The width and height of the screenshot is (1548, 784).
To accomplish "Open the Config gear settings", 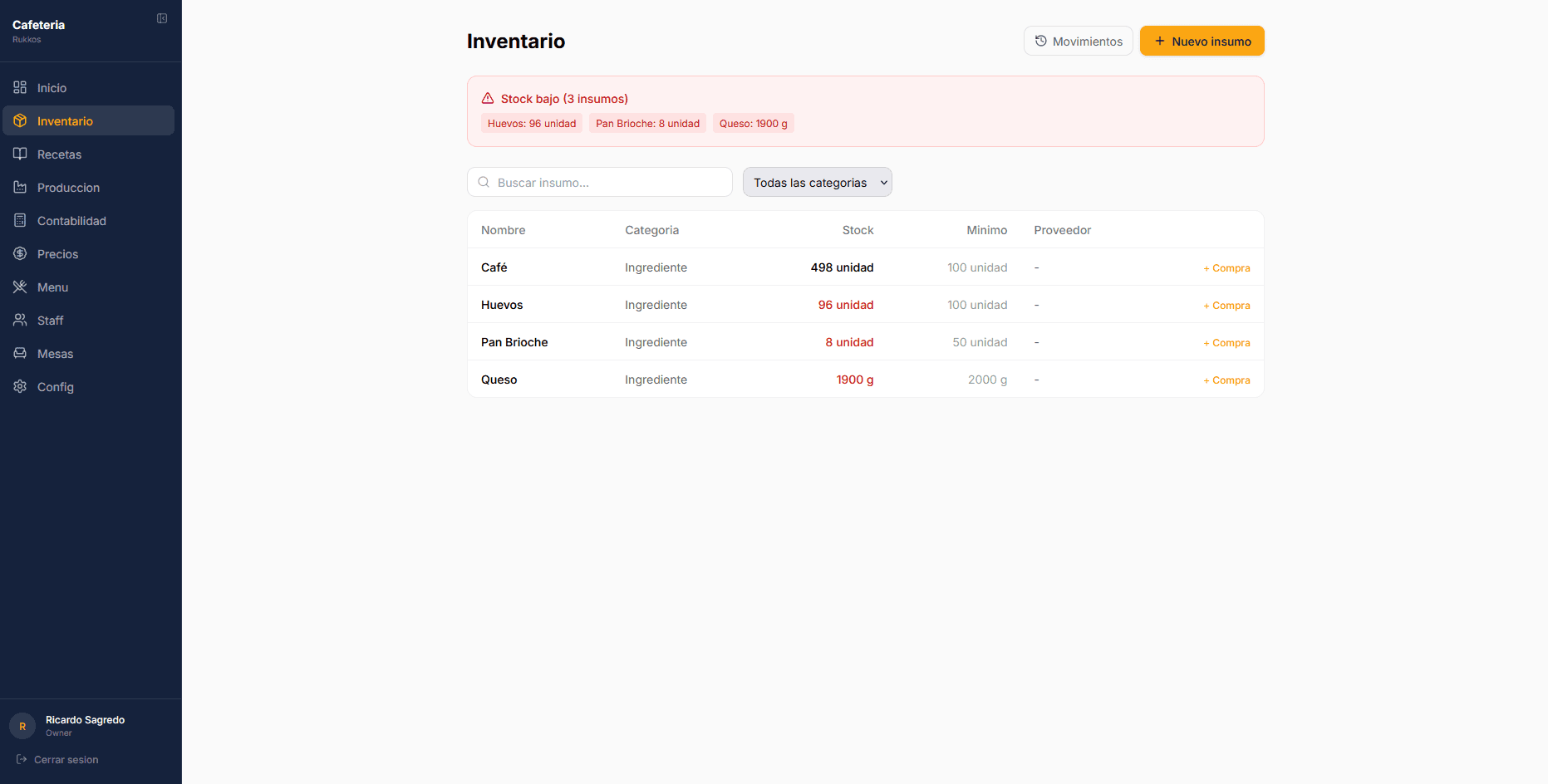I will (20, 386).
